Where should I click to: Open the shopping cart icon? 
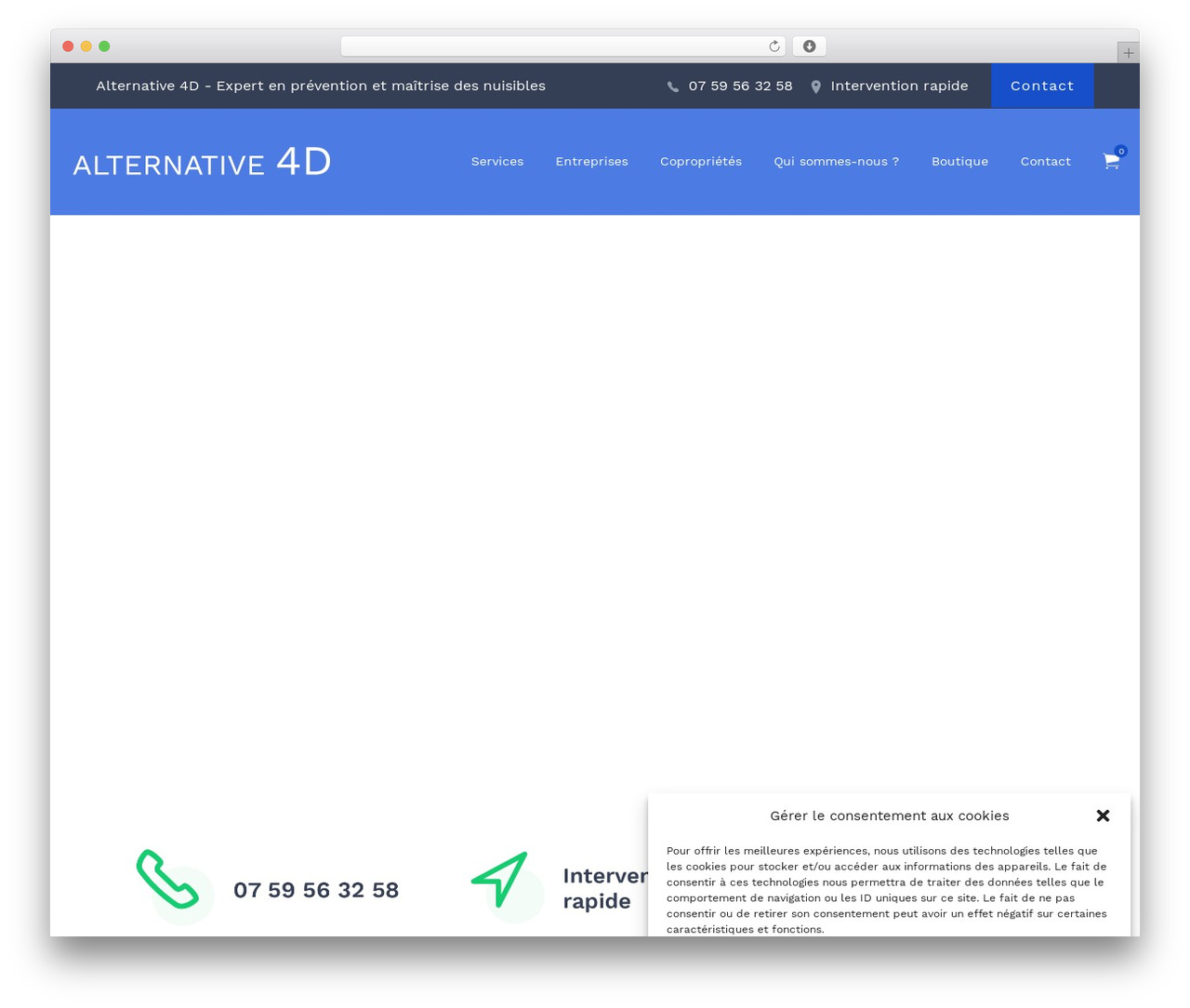[1111, 161]
